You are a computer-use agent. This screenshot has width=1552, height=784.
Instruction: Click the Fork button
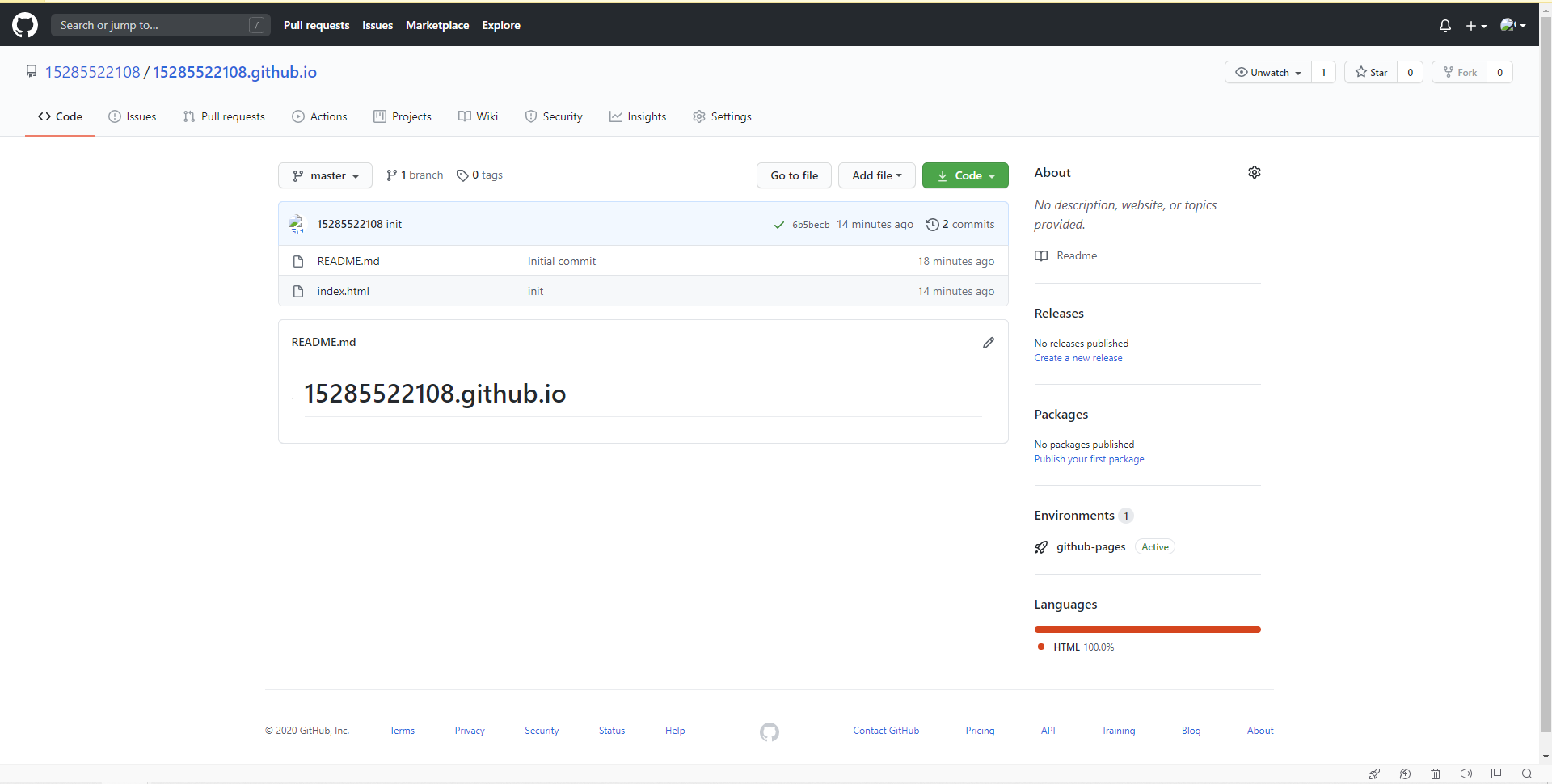(x=1459, y=72)
